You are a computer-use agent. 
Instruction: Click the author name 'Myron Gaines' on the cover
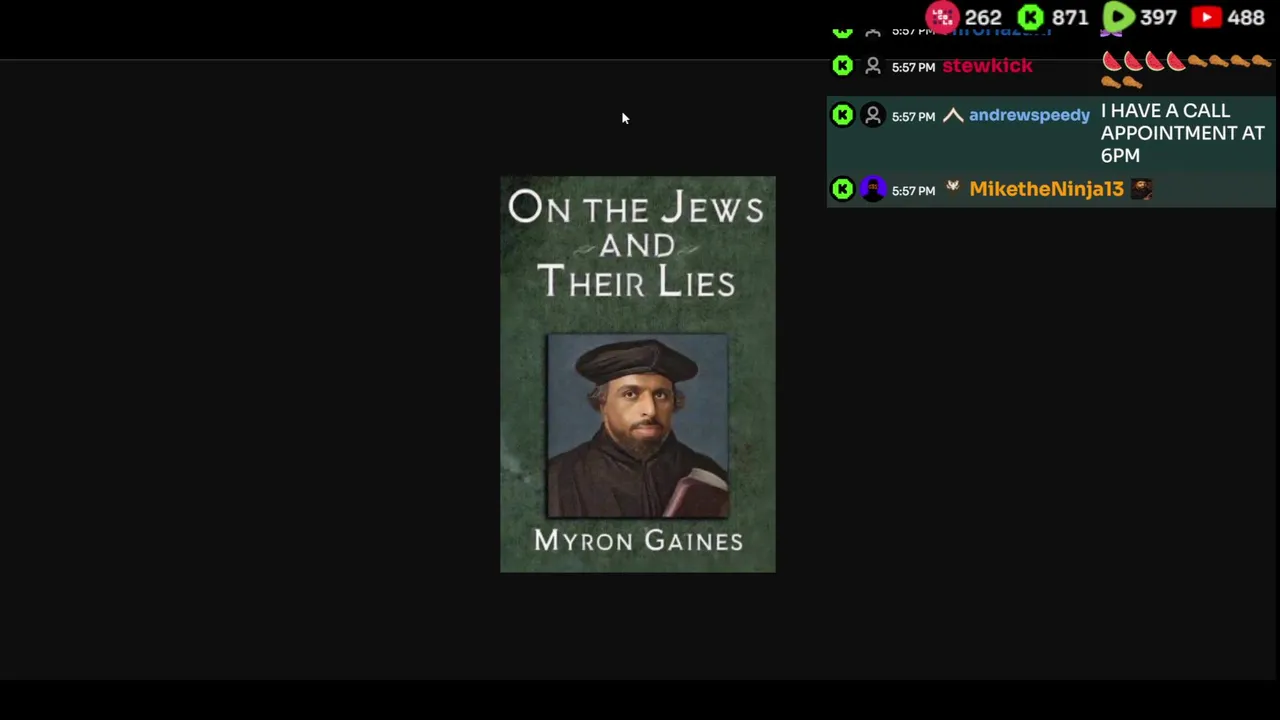point(638,541)
